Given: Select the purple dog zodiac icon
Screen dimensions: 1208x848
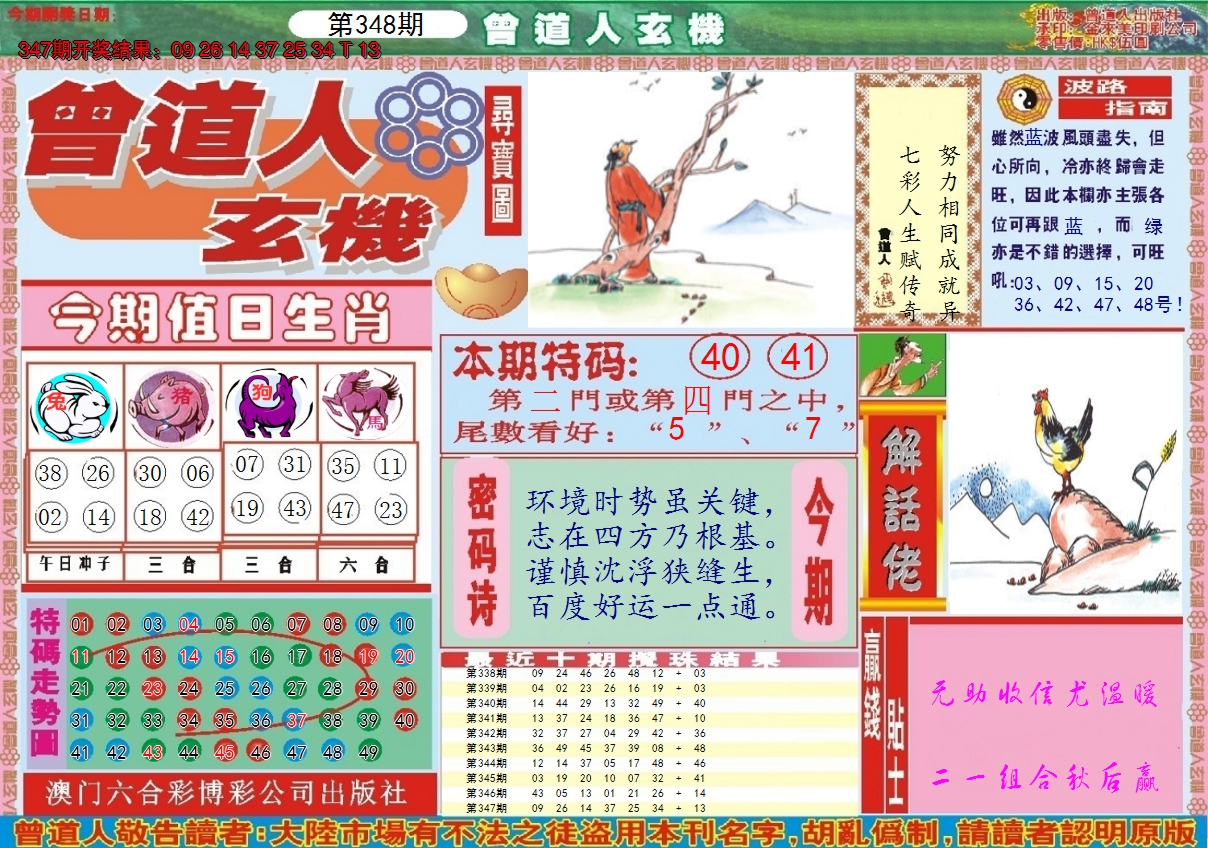Looking at the screenshot, I should [267, 404].
